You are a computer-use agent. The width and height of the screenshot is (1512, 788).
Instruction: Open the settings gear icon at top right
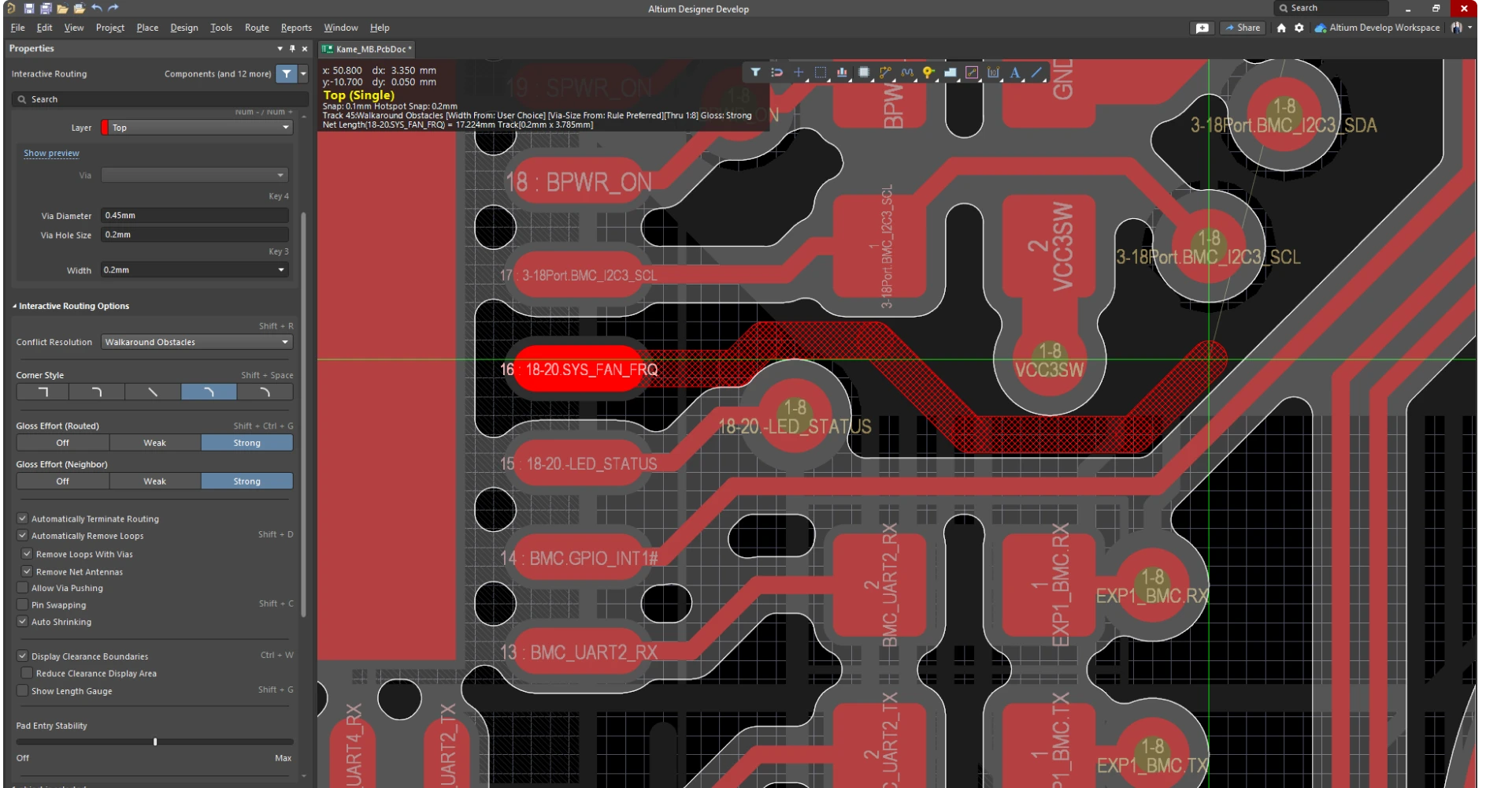1299,28
